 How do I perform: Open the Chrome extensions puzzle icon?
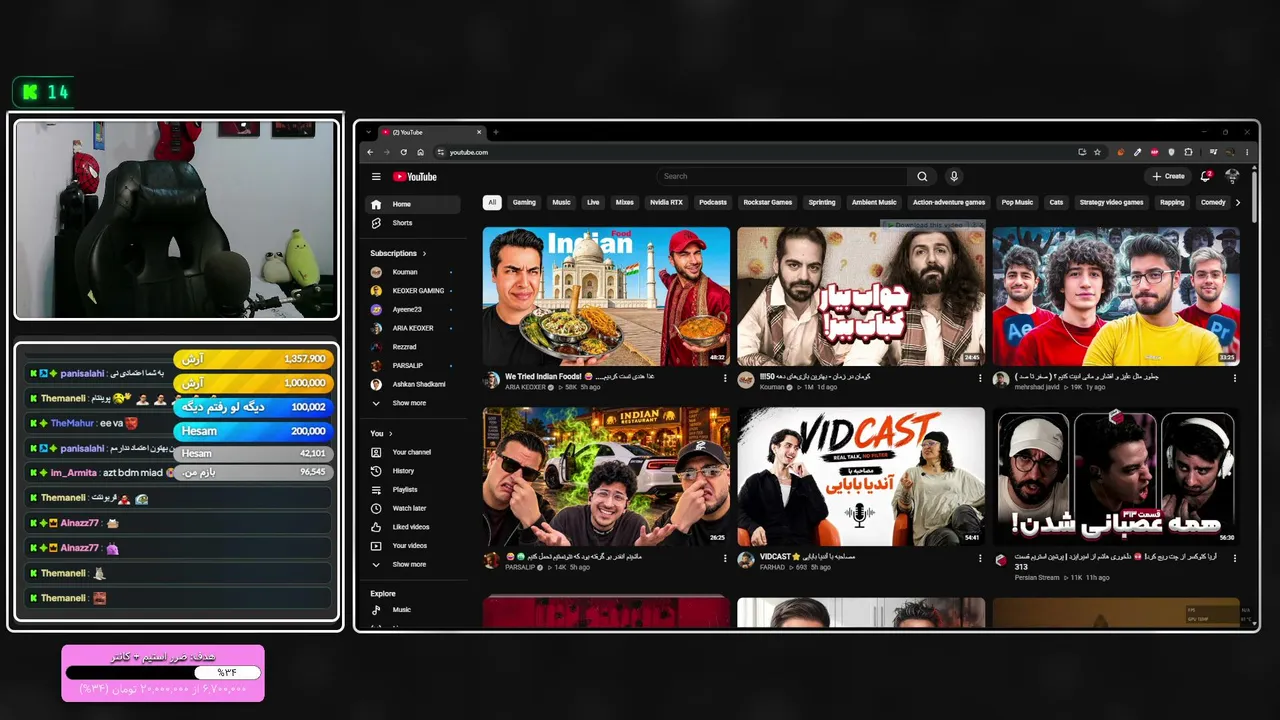coord(1188,152)
